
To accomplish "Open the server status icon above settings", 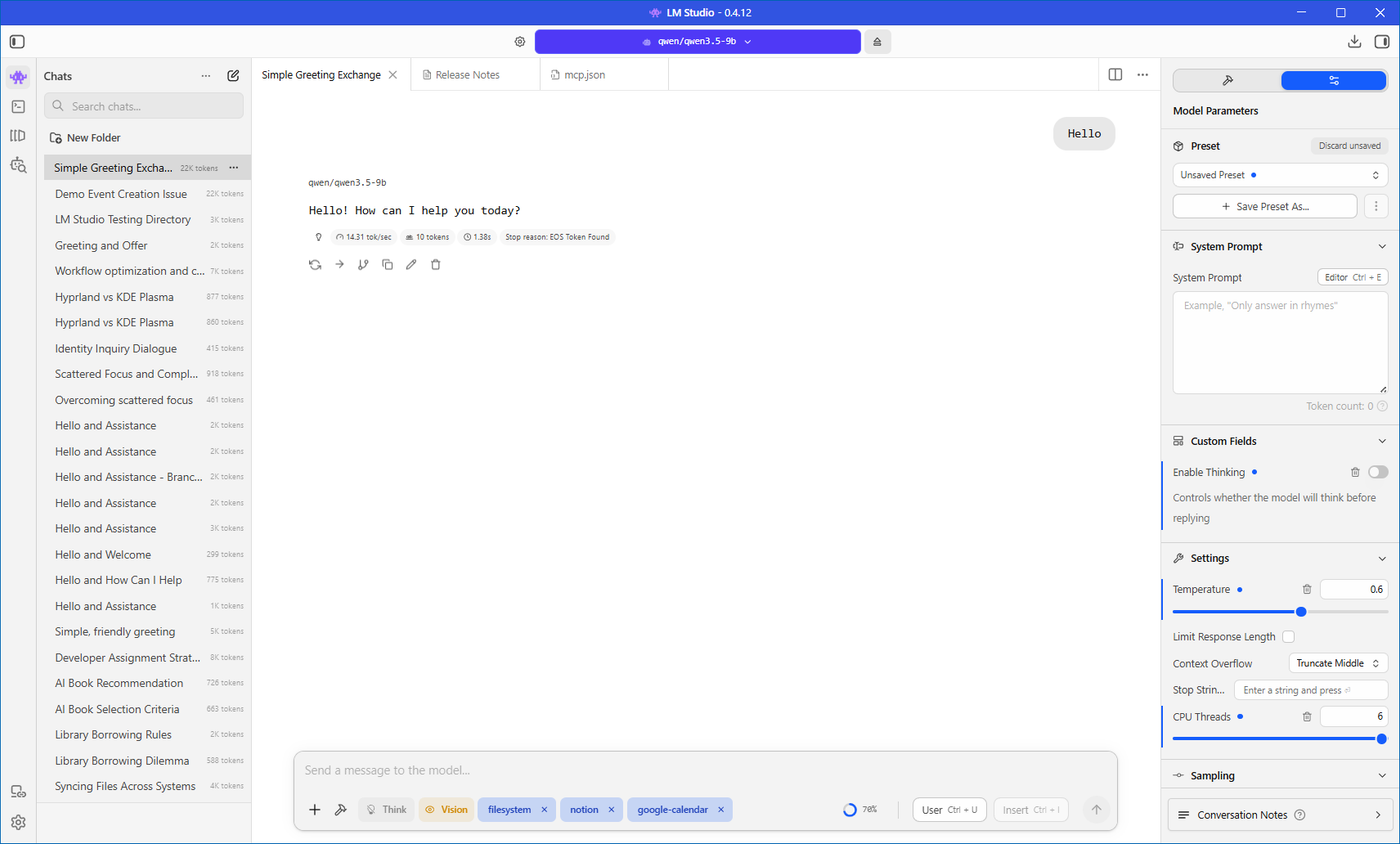I will point(18,792).
